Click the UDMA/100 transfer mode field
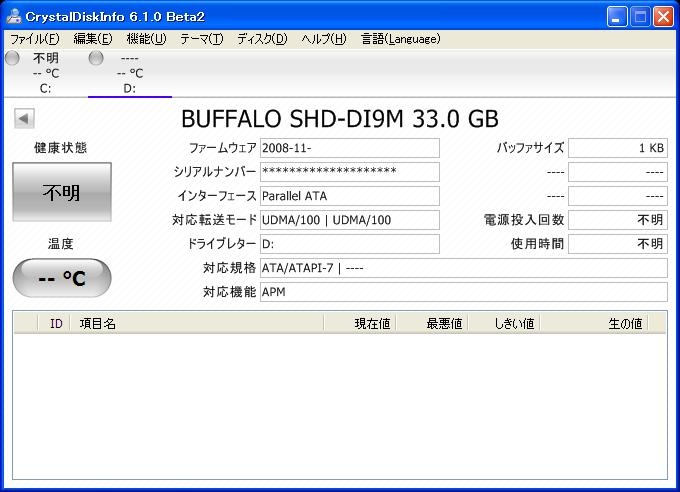The image size is (680, 492). point(350,220)
